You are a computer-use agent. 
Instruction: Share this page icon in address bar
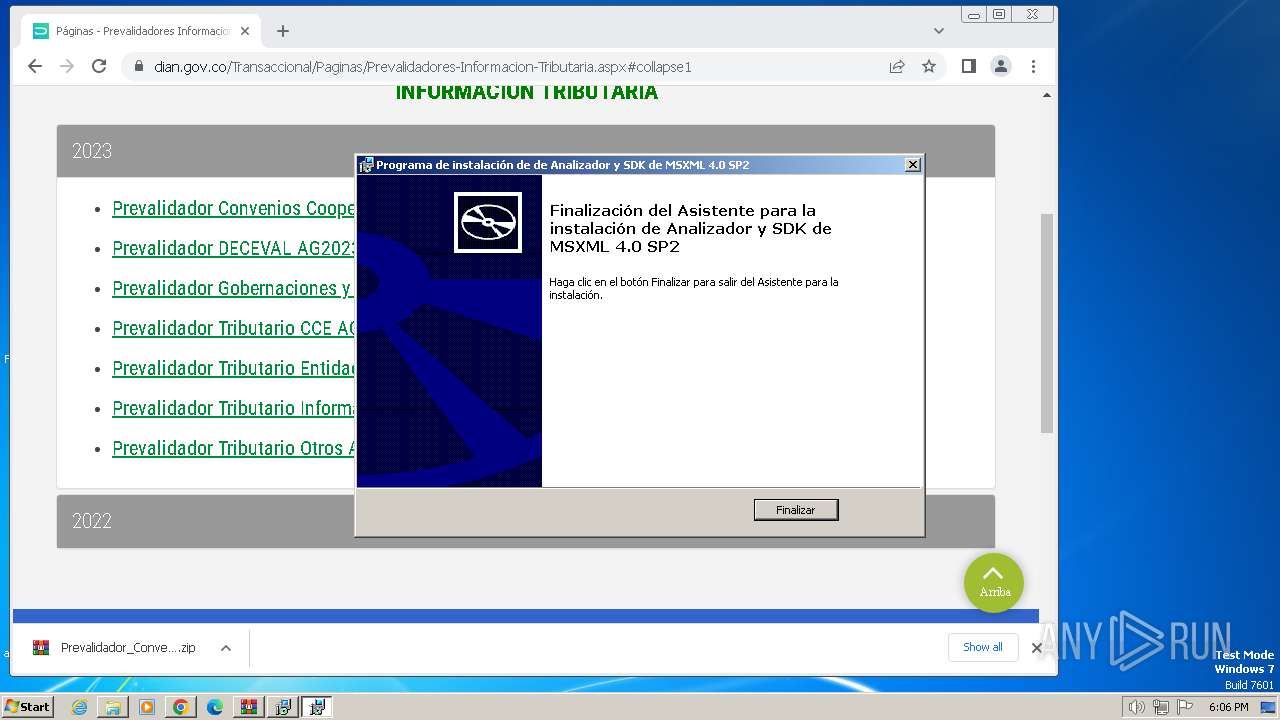tap(897, 66)
